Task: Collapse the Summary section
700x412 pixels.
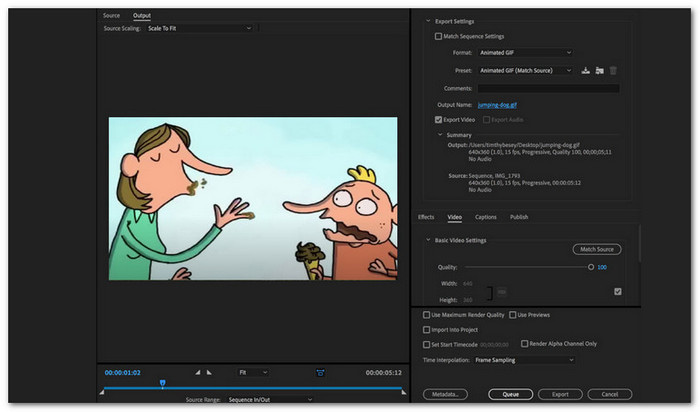Action: click(x=440, y=134)
